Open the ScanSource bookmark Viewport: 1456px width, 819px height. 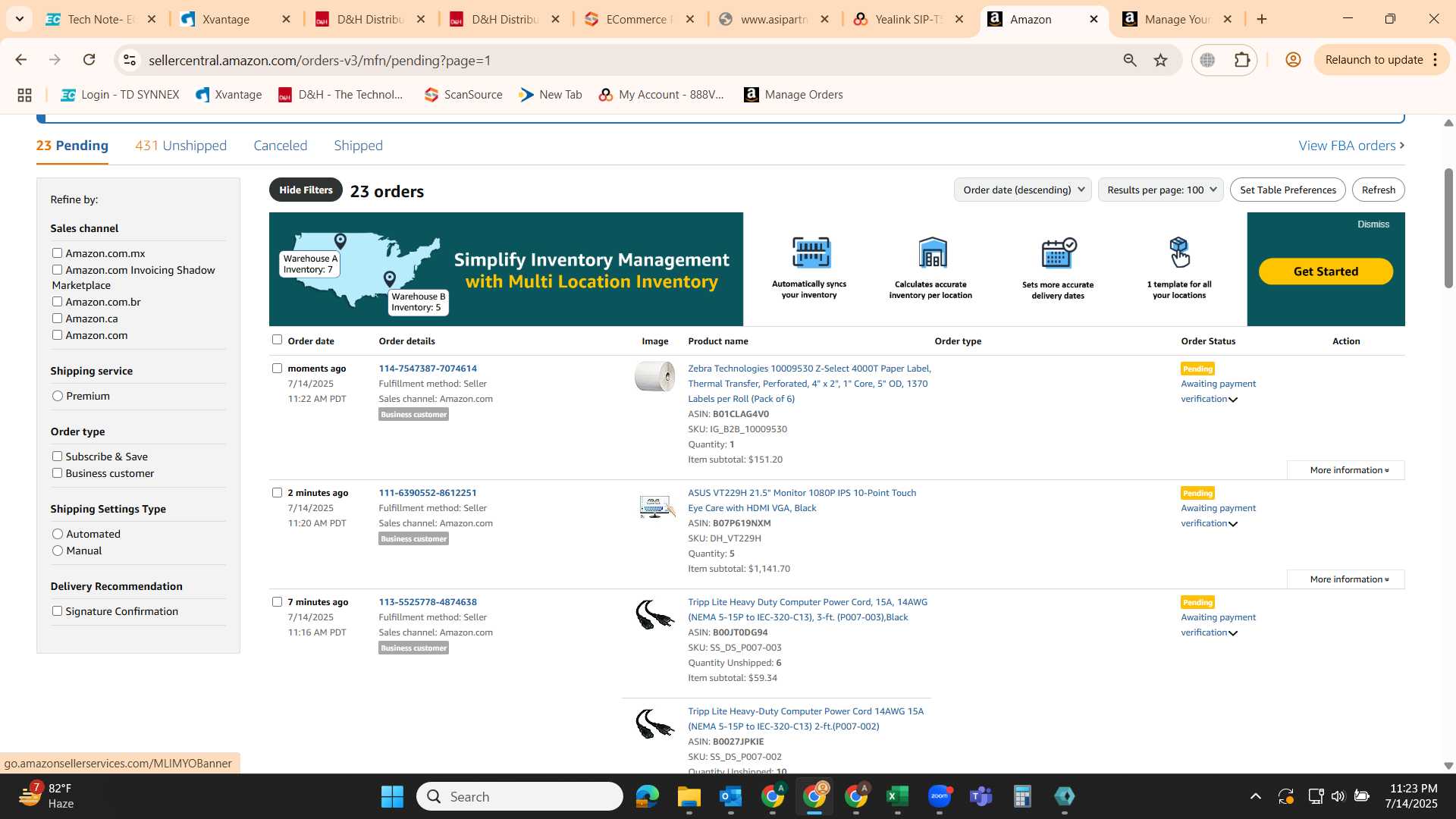point(463,95)
